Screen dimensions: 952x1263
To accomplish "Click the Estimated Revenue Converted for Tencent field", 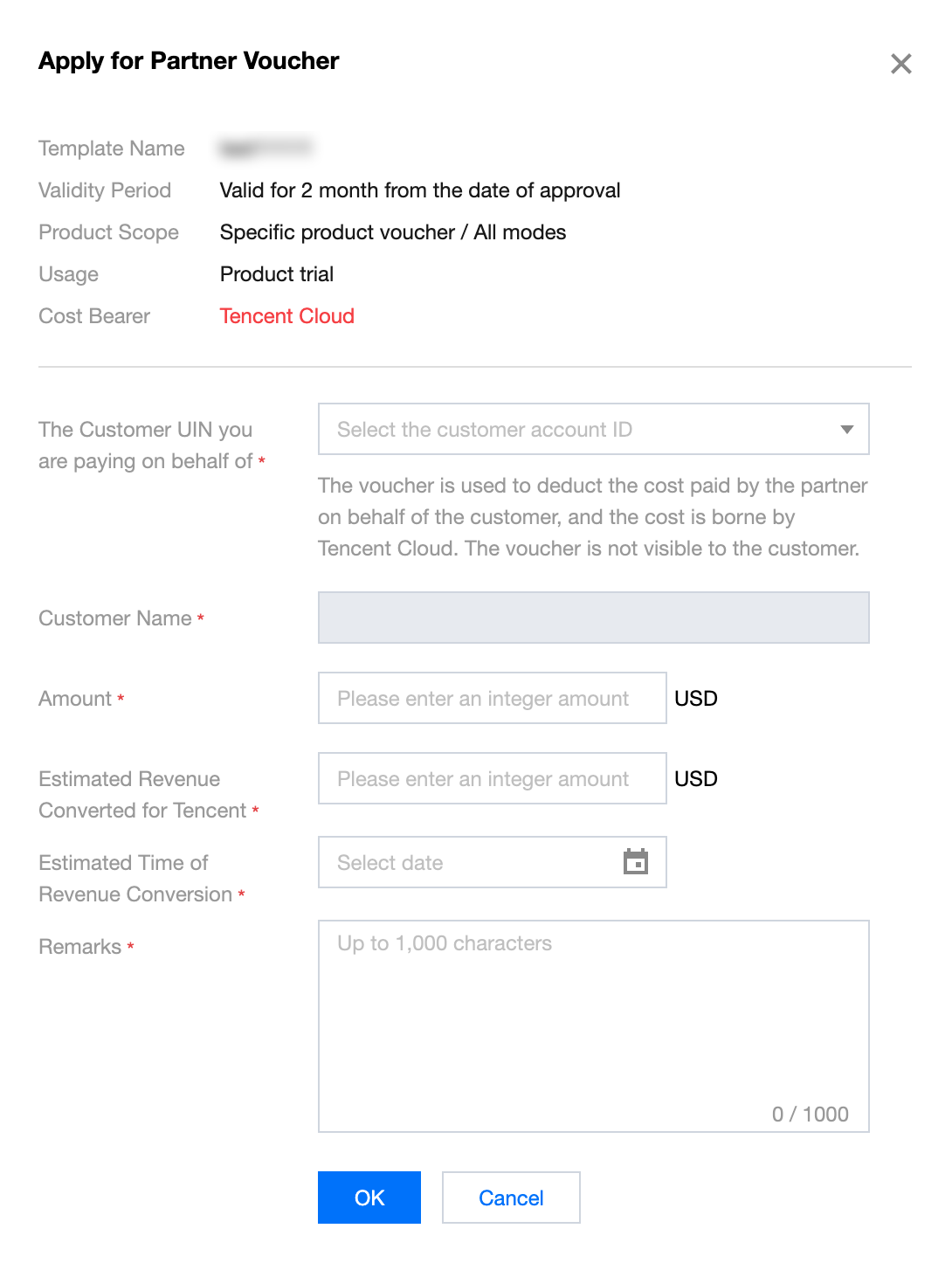I will tap(492, 778).
